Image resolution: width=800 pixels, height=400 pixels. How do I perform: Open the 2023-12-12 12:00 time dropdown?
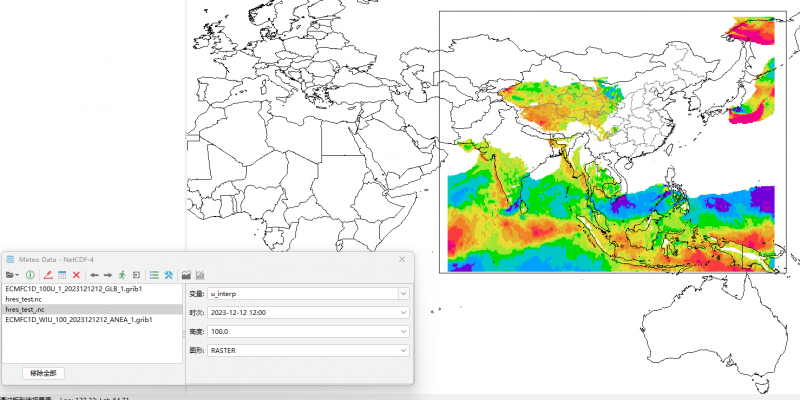(403, 312)
